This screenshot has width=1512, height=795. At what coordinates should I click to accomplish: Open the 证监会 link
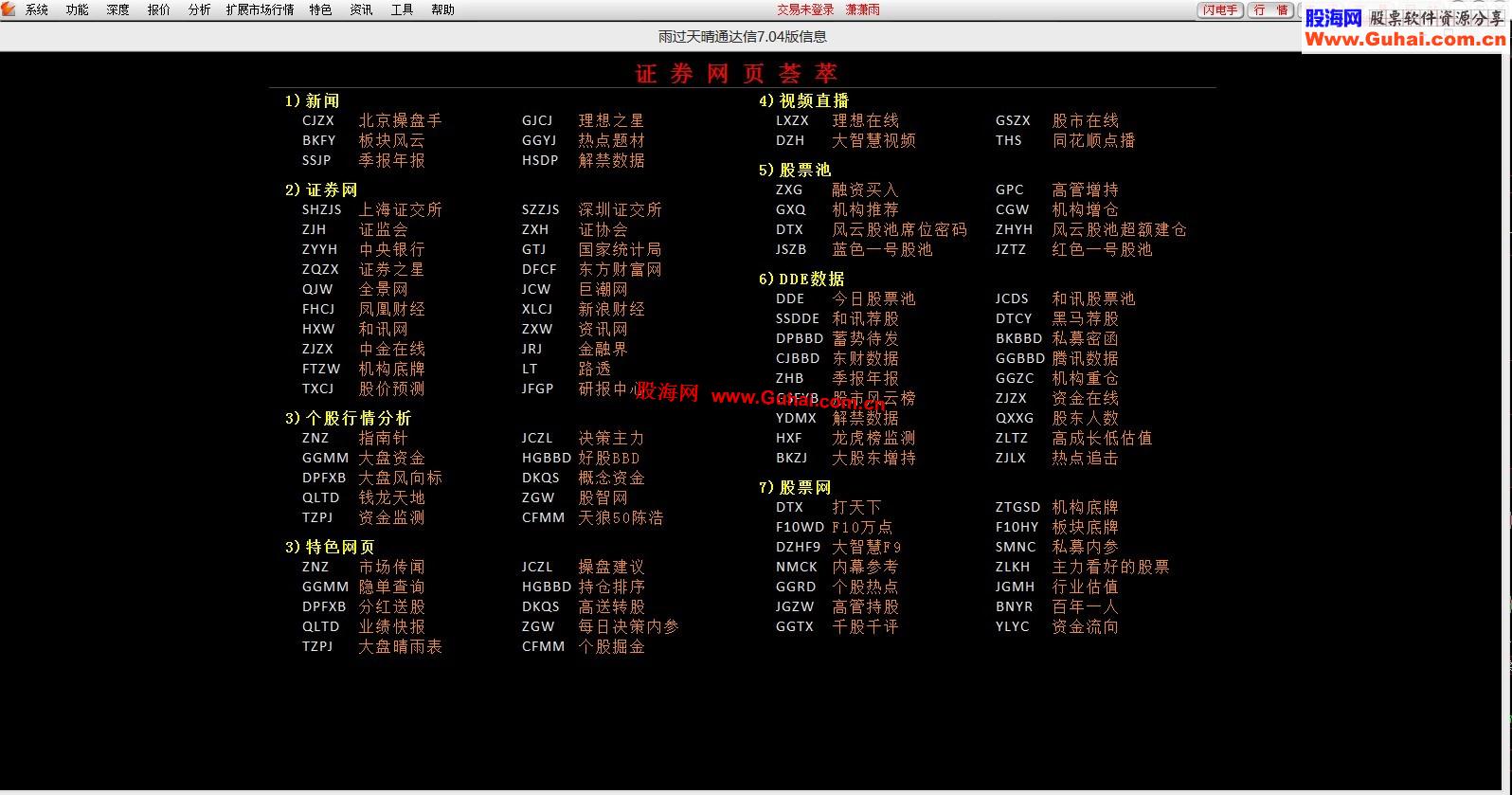[384, 229]
